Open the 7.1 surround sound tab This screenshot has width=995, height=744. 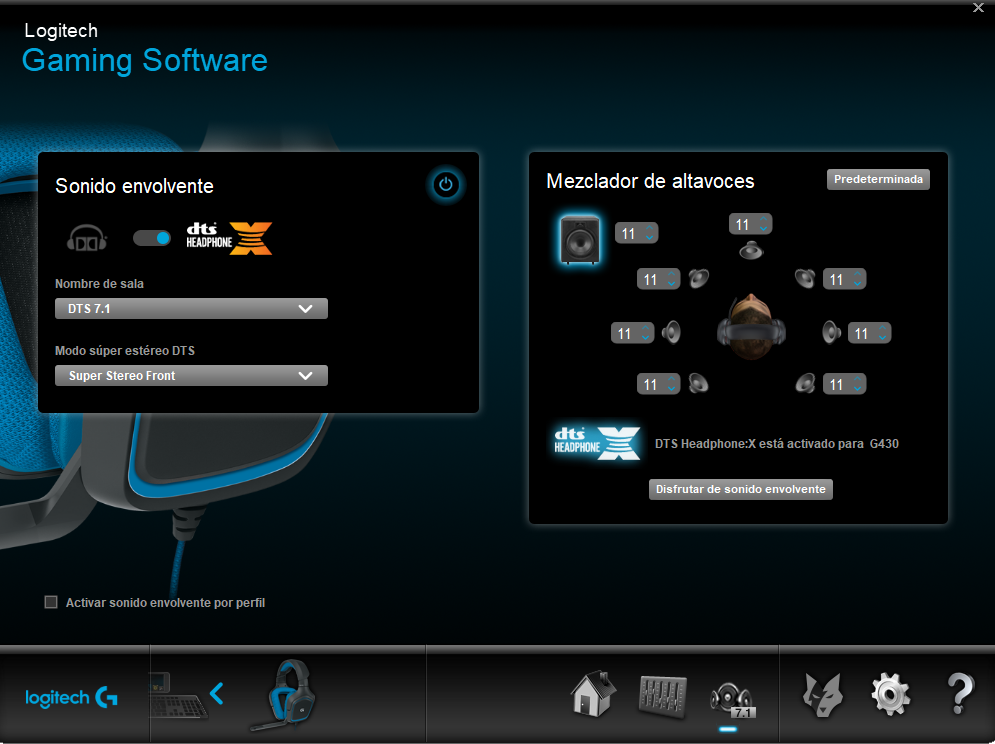(x=732, y=701)
